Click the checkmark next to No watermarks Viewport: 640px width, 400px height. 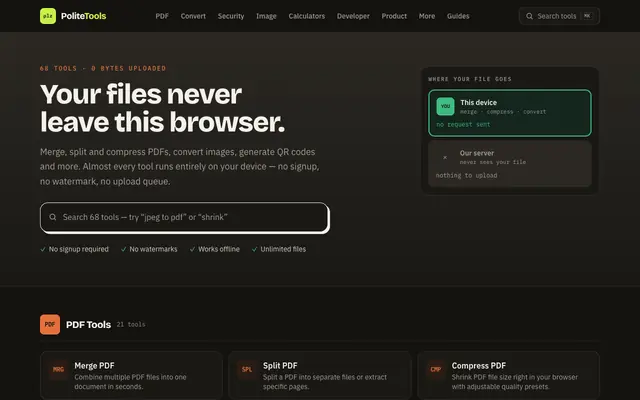point(123,249)
